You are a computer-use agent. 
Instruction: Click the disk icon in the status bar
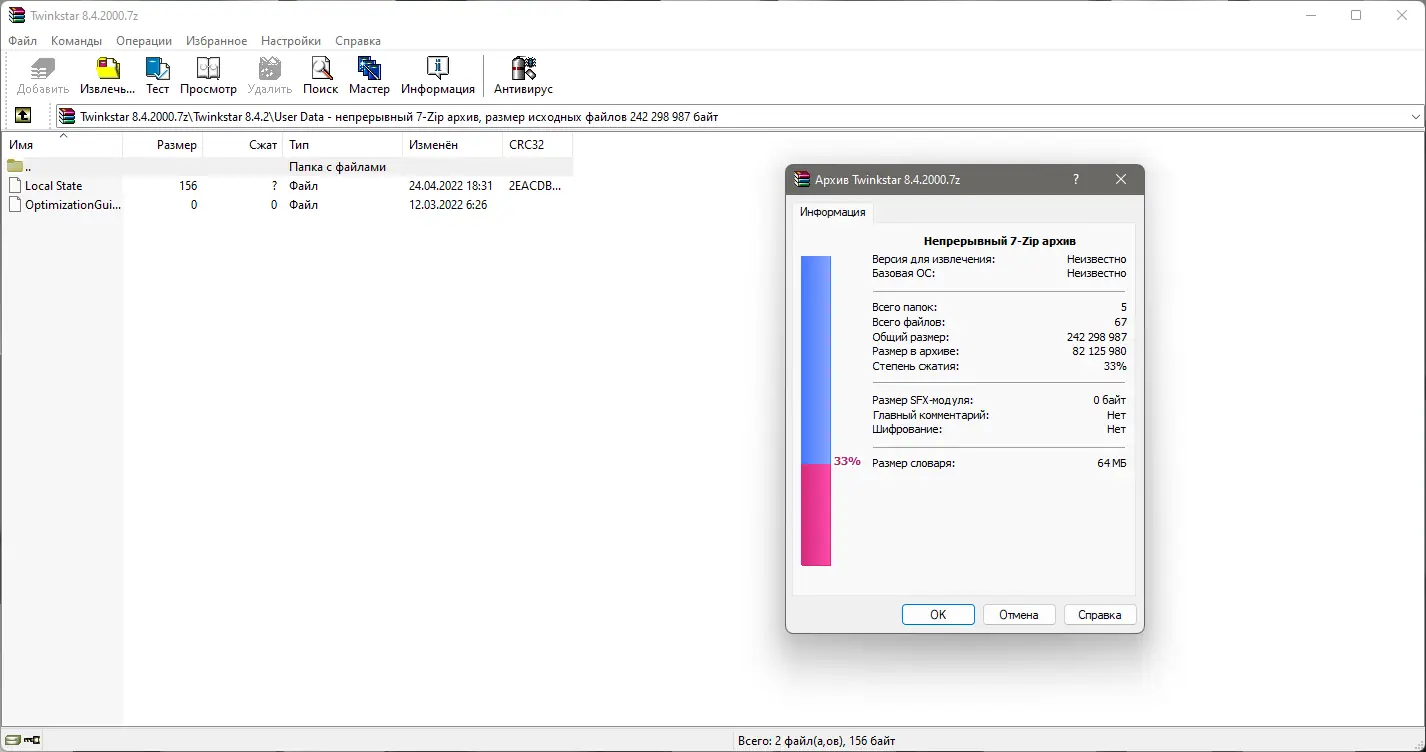point(17,740)
